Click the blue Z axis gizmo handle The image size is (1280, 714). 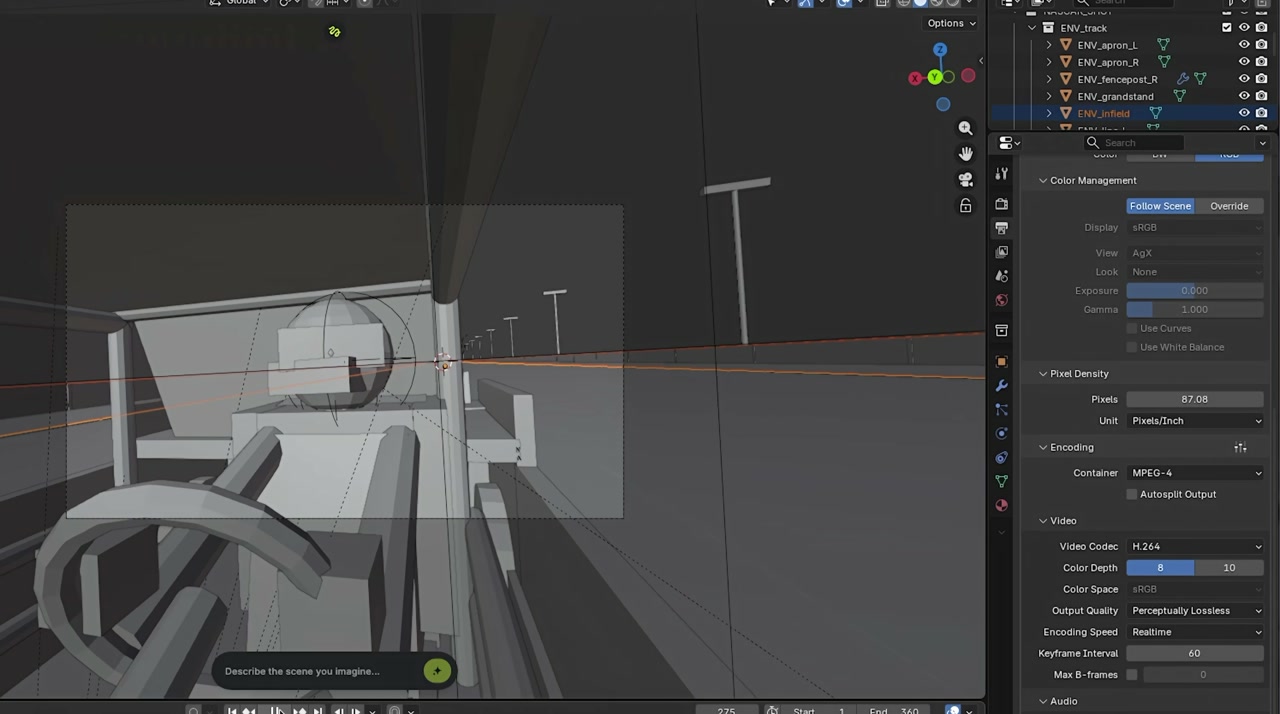pos(940,50)
